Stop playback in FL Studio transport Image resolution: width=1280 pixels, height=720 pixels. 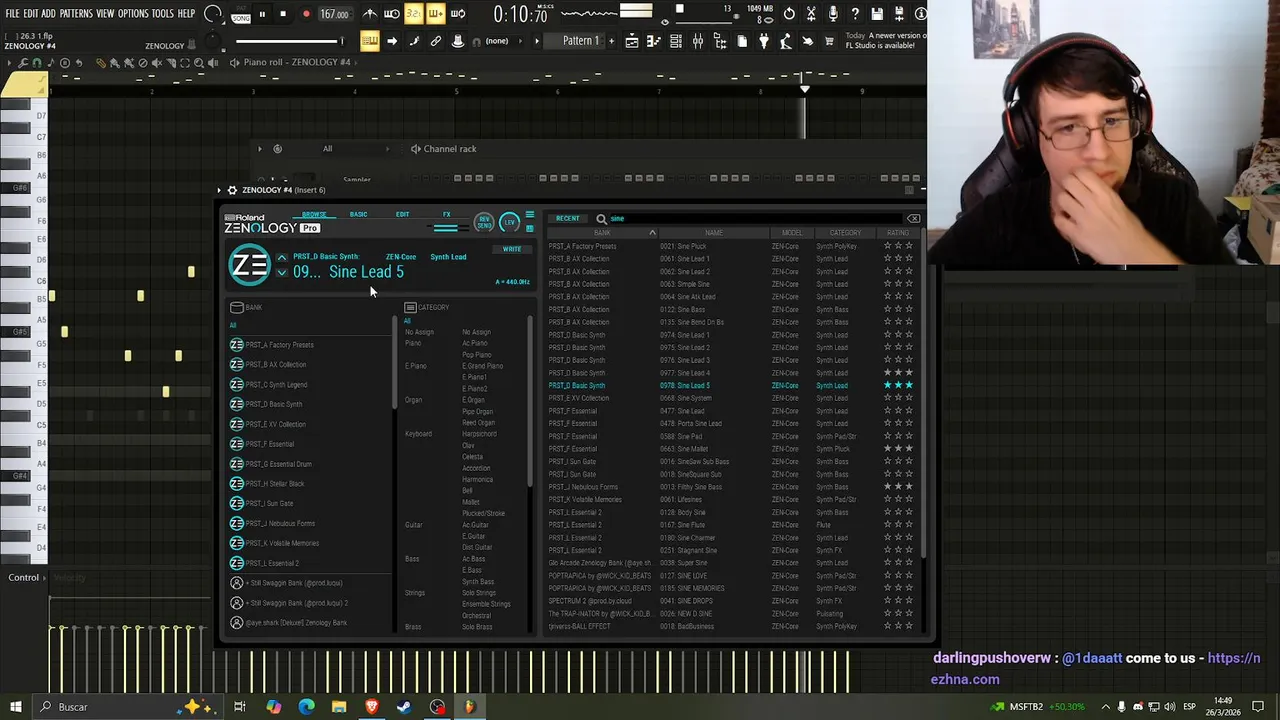pos(283,14)
